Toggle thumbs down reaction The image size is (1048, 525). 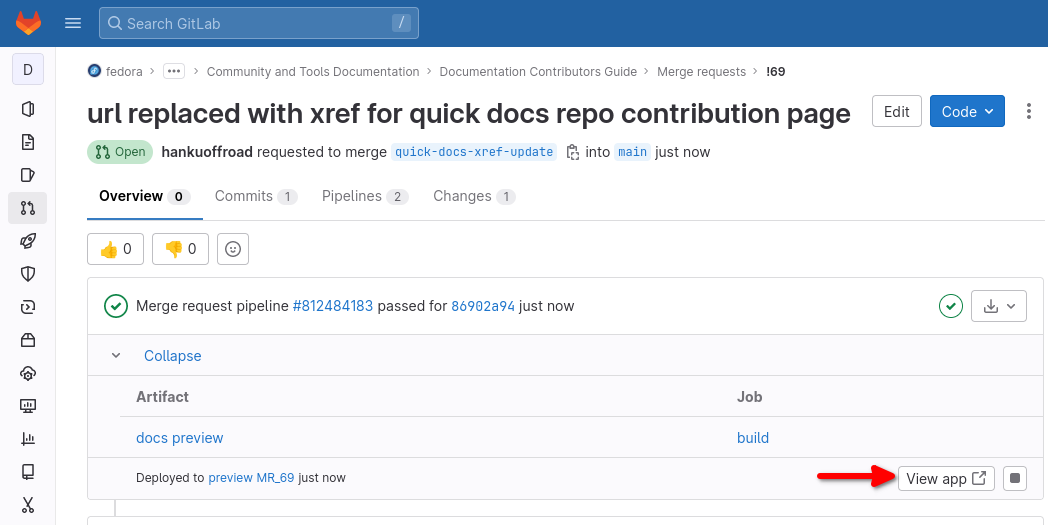(x=180, y=249)
